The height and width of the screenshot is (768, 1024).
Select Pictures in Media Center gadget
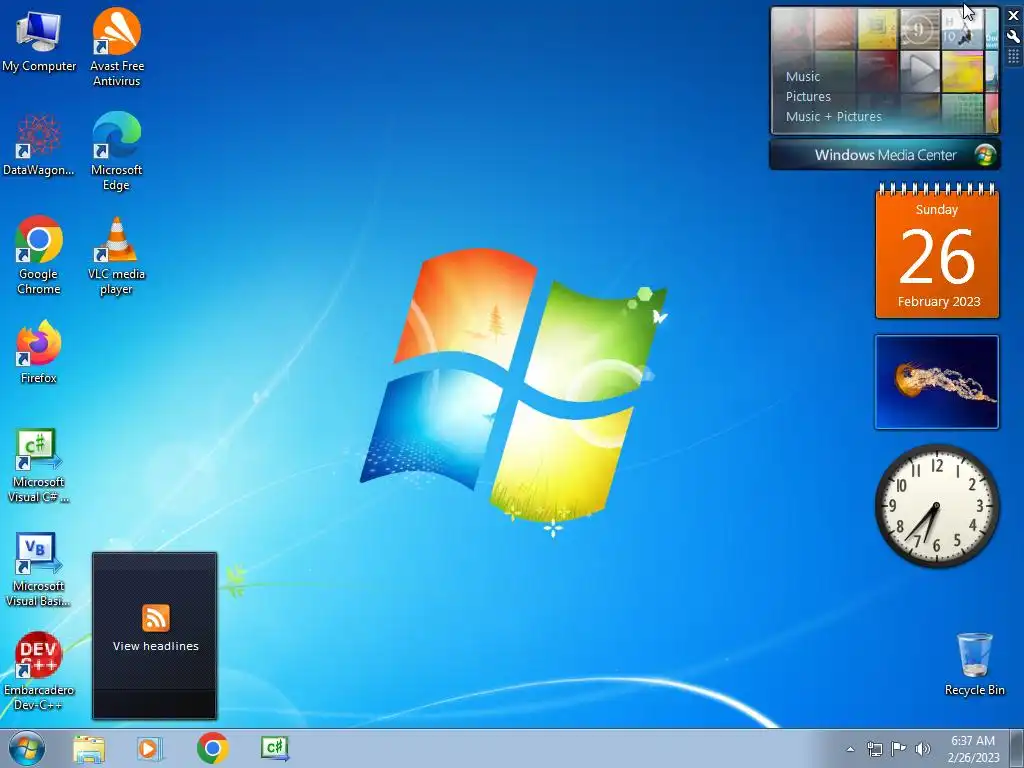tap(808, 97)
